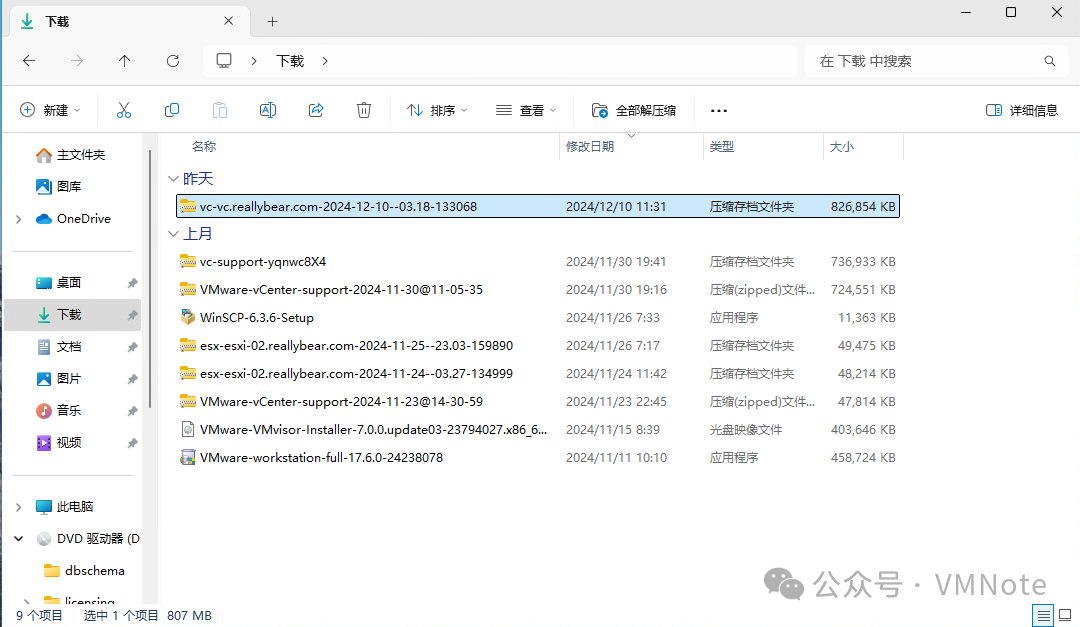The height and width of the screenshot is (627, 1080).
Task: Select dbschema folder in sidebar
Action: (85, 571)
